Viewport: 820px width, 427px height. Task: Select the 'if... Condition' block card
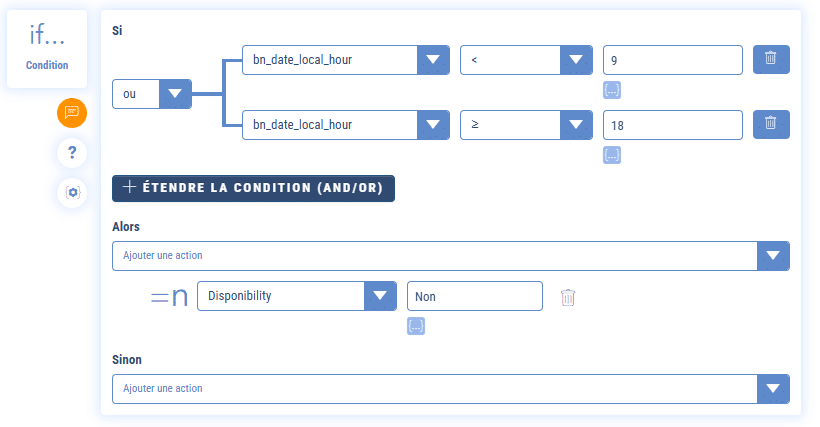point(46,48)
